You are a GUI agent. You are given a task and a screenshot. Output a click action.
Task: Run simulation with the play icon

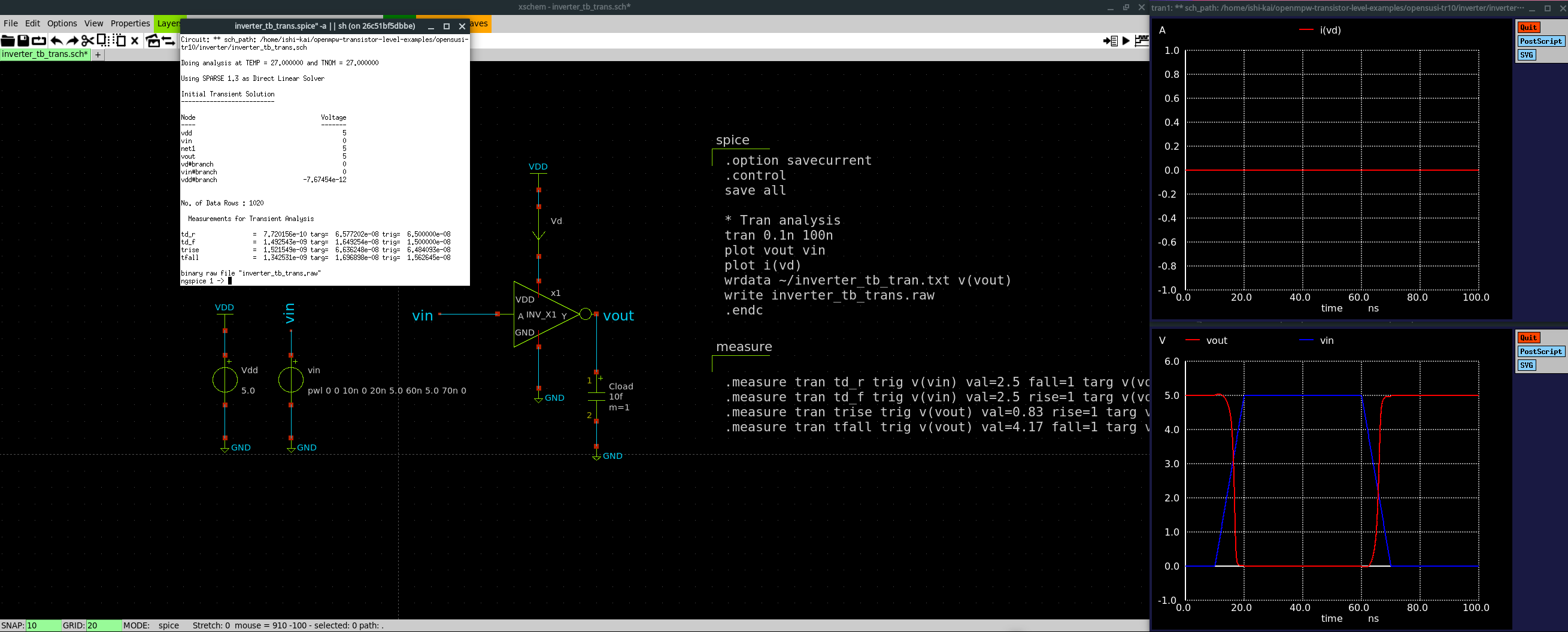[1126, 41]
